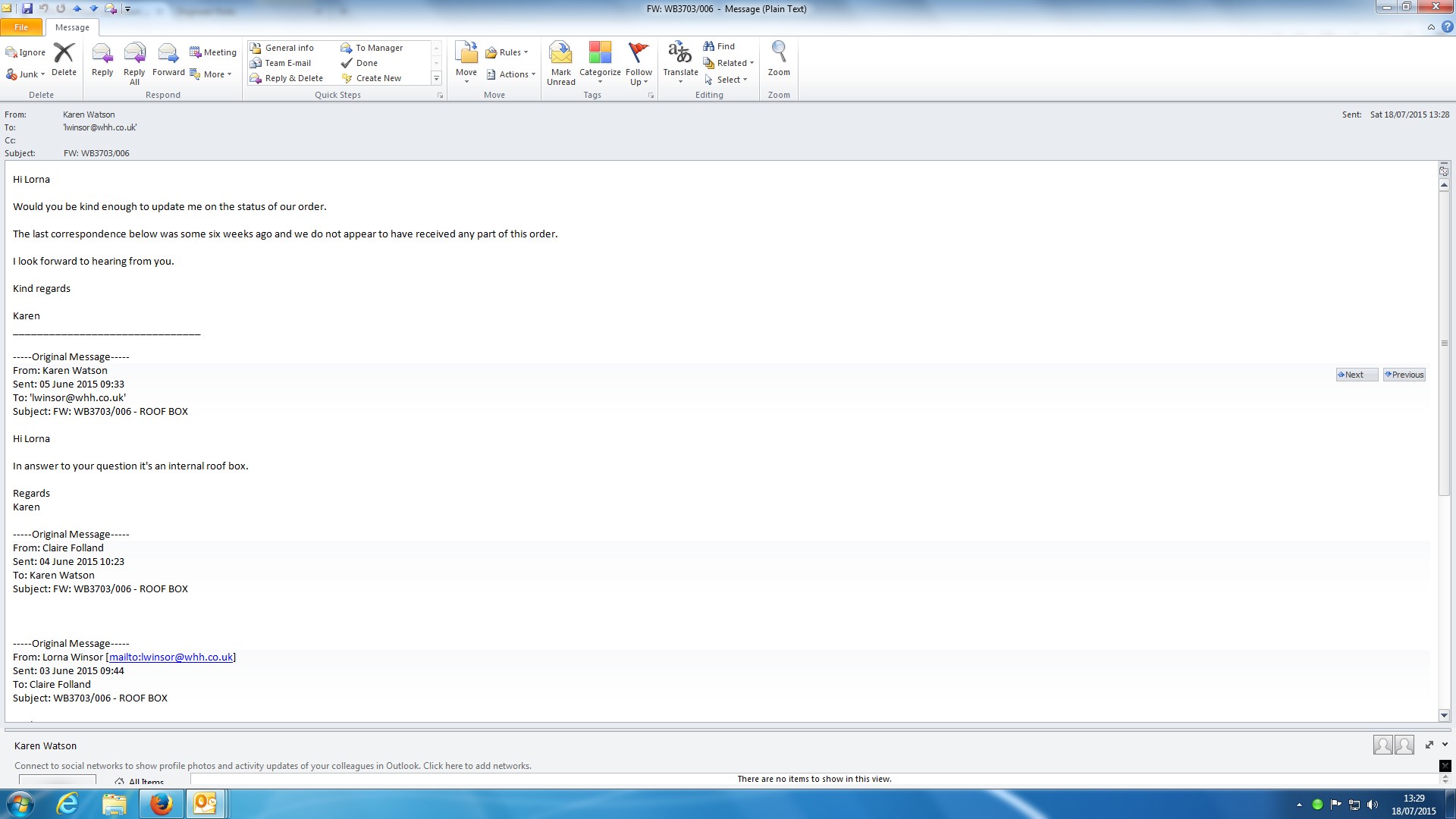Click the Reply All icon
This screenshot has height=819, width=1456.
coord(134,55)
